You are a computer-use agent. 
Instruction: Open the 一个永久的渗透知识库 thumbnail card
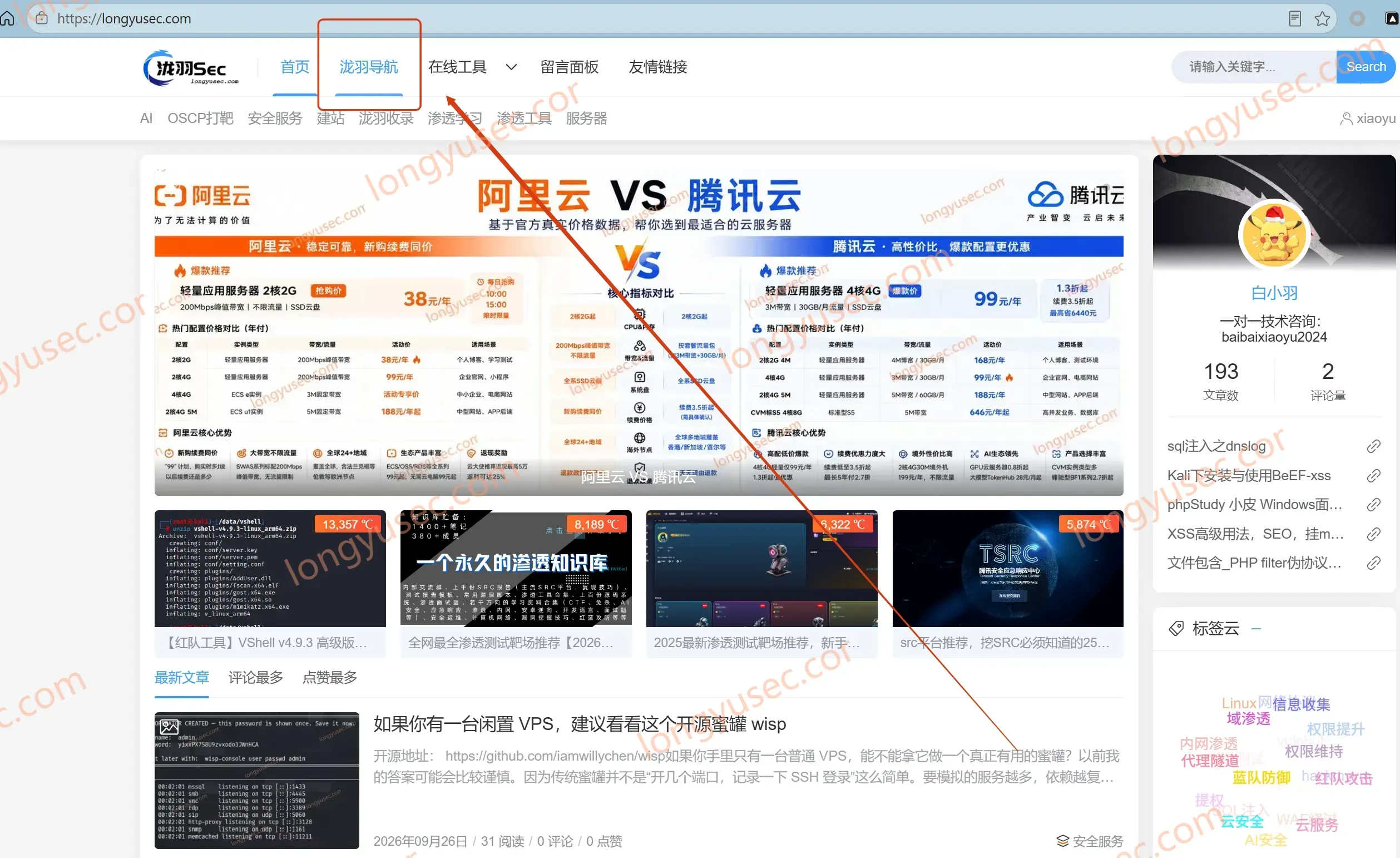click(516, 569)
